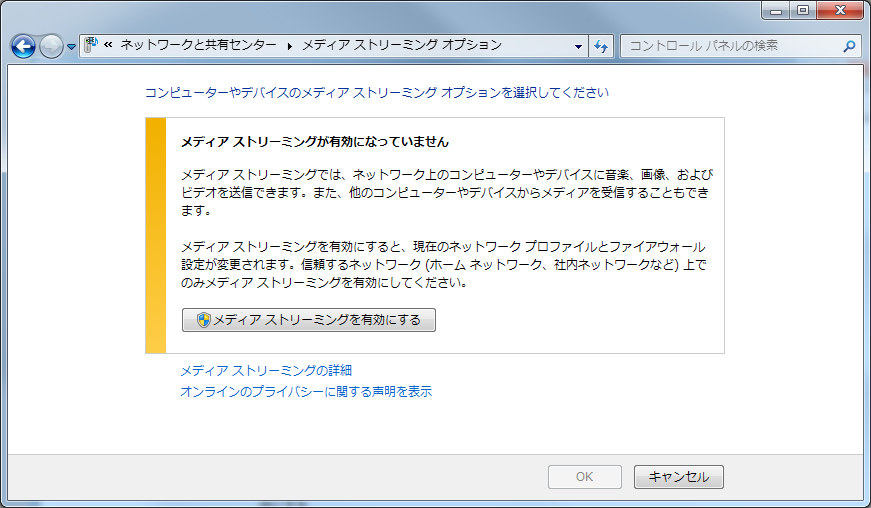
Task: Minimize the window
Action: click(x=776, y=11)
